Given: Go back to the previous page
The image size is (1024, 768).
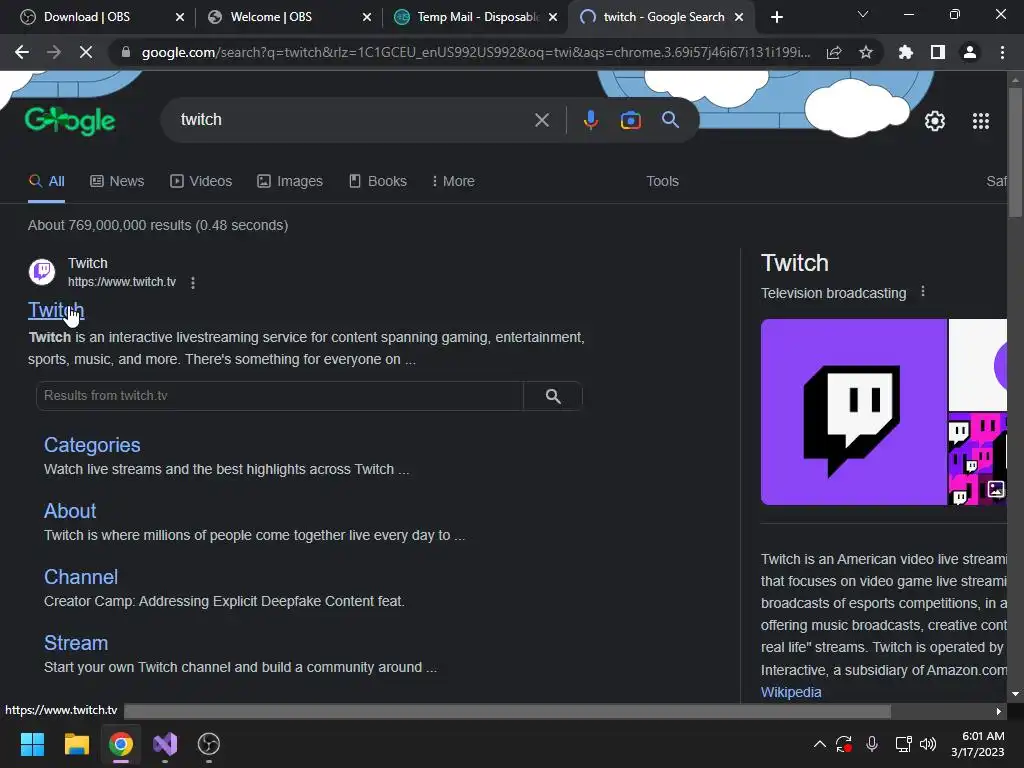Looking at the screenshot, I should click(22, 52).
